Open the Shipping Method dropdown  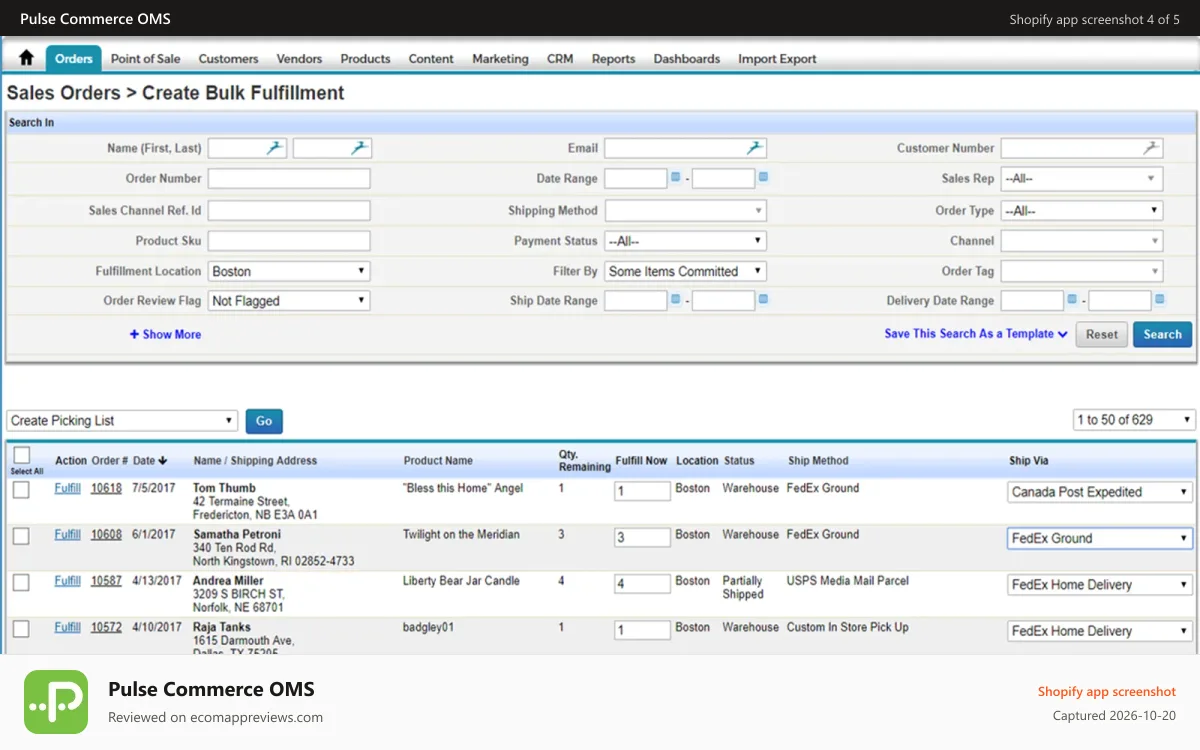point(686,211)
